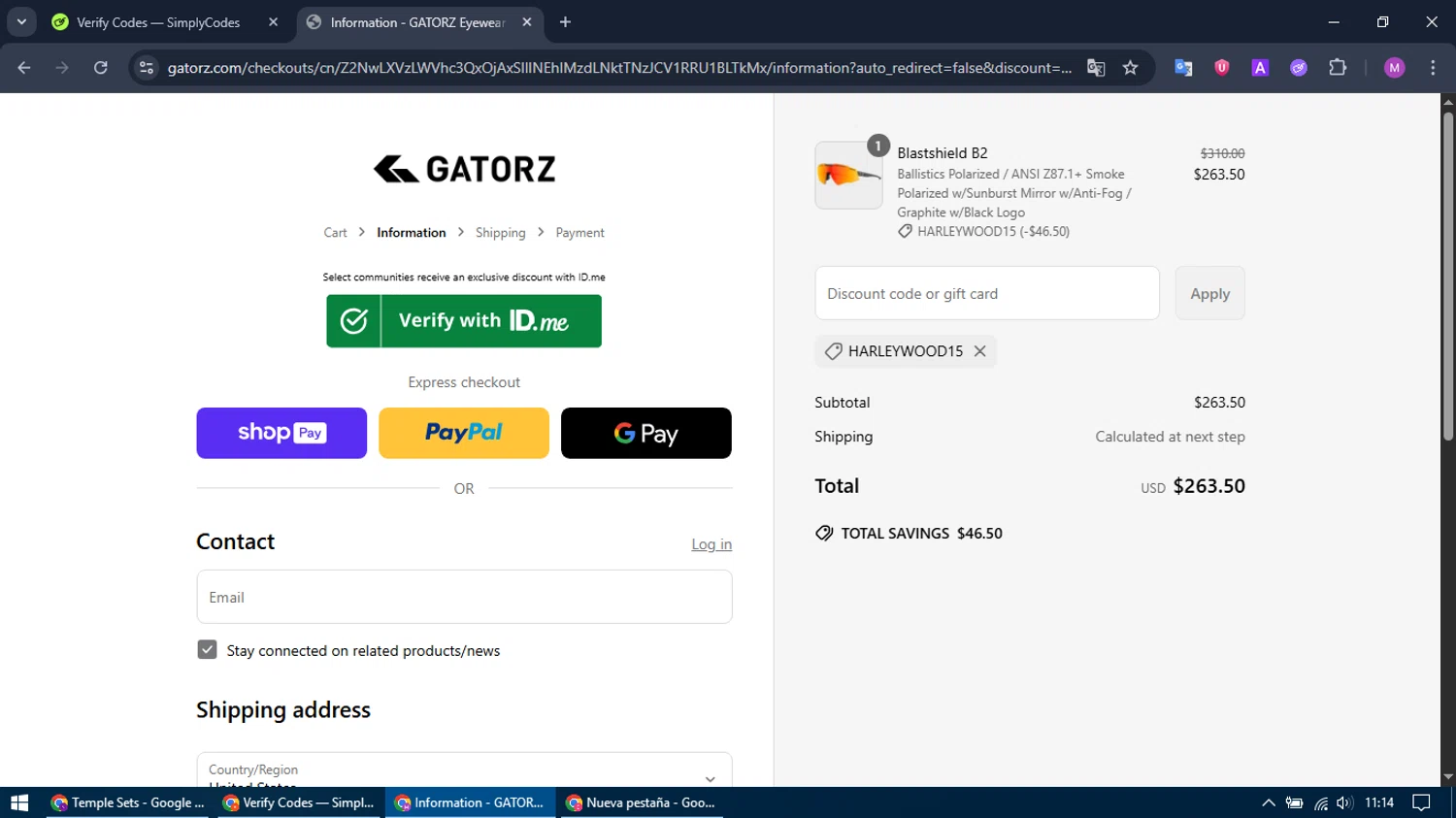Click the browser address bar URL
Screen dimensions: 1456x818
coord(619,68)
